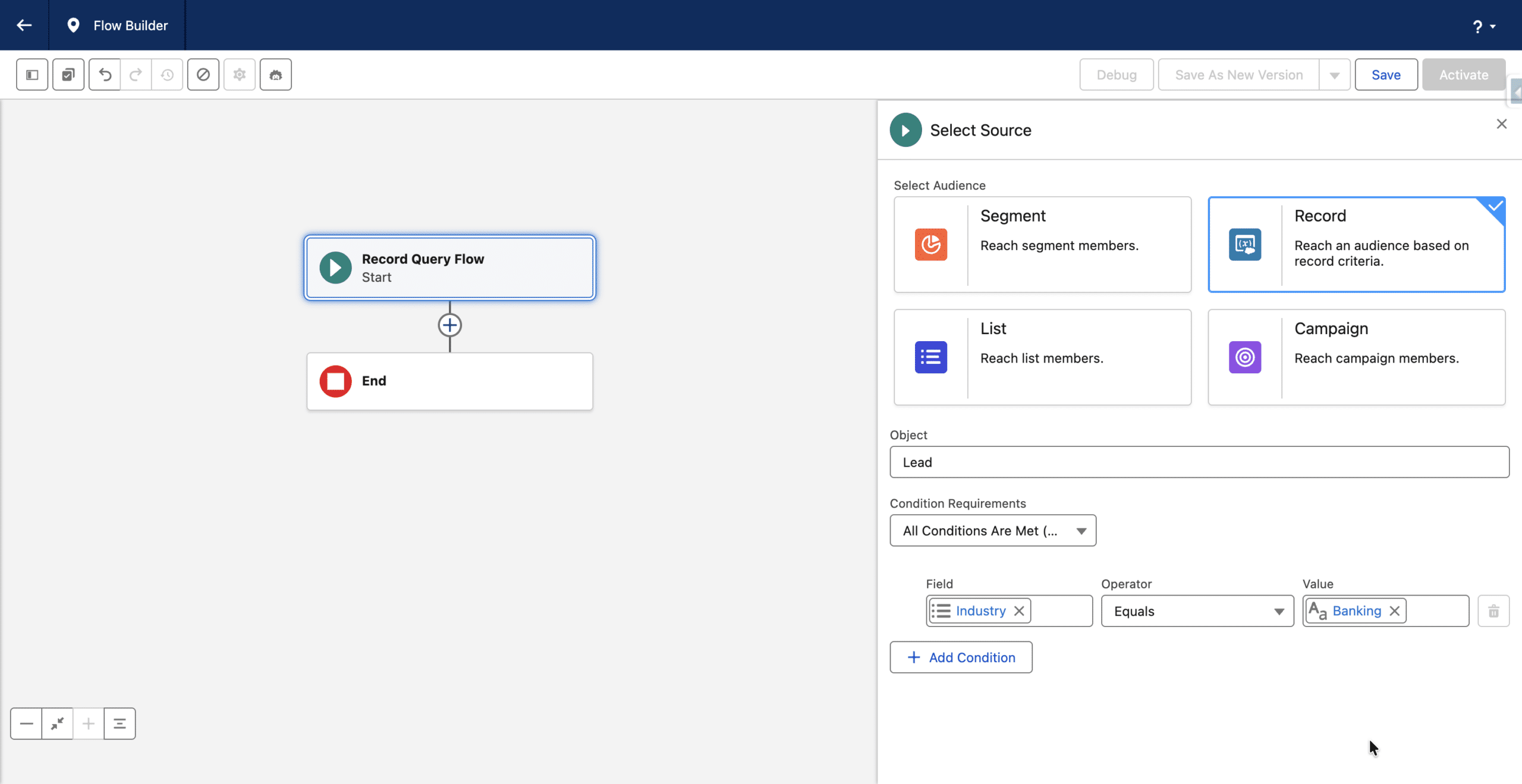The width and height of the screenshot is (1522, 784).
Task: Open the help question mark menu
Action: click(1484, 26)
